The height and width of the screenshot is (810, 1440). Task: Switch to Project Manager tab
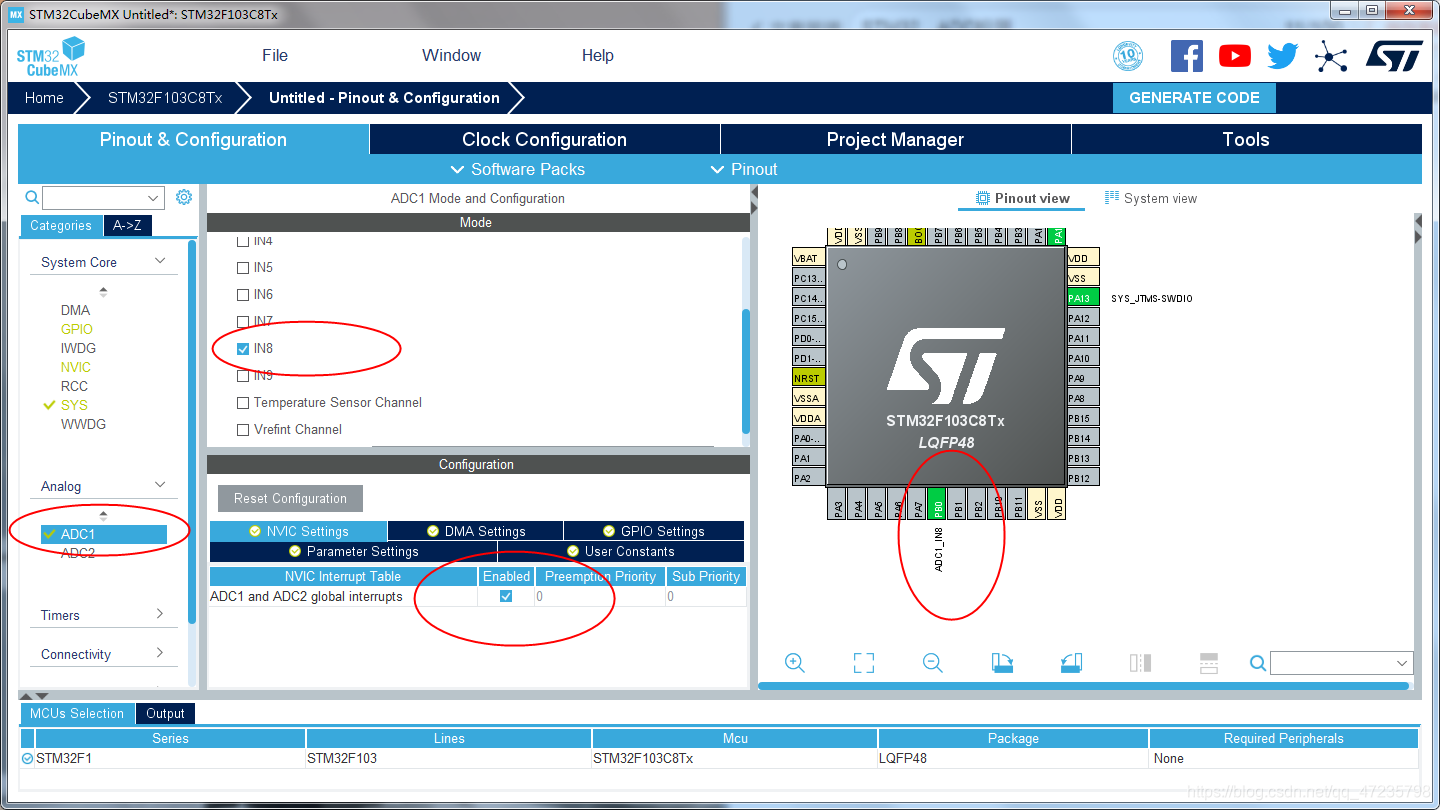[895, 140]
